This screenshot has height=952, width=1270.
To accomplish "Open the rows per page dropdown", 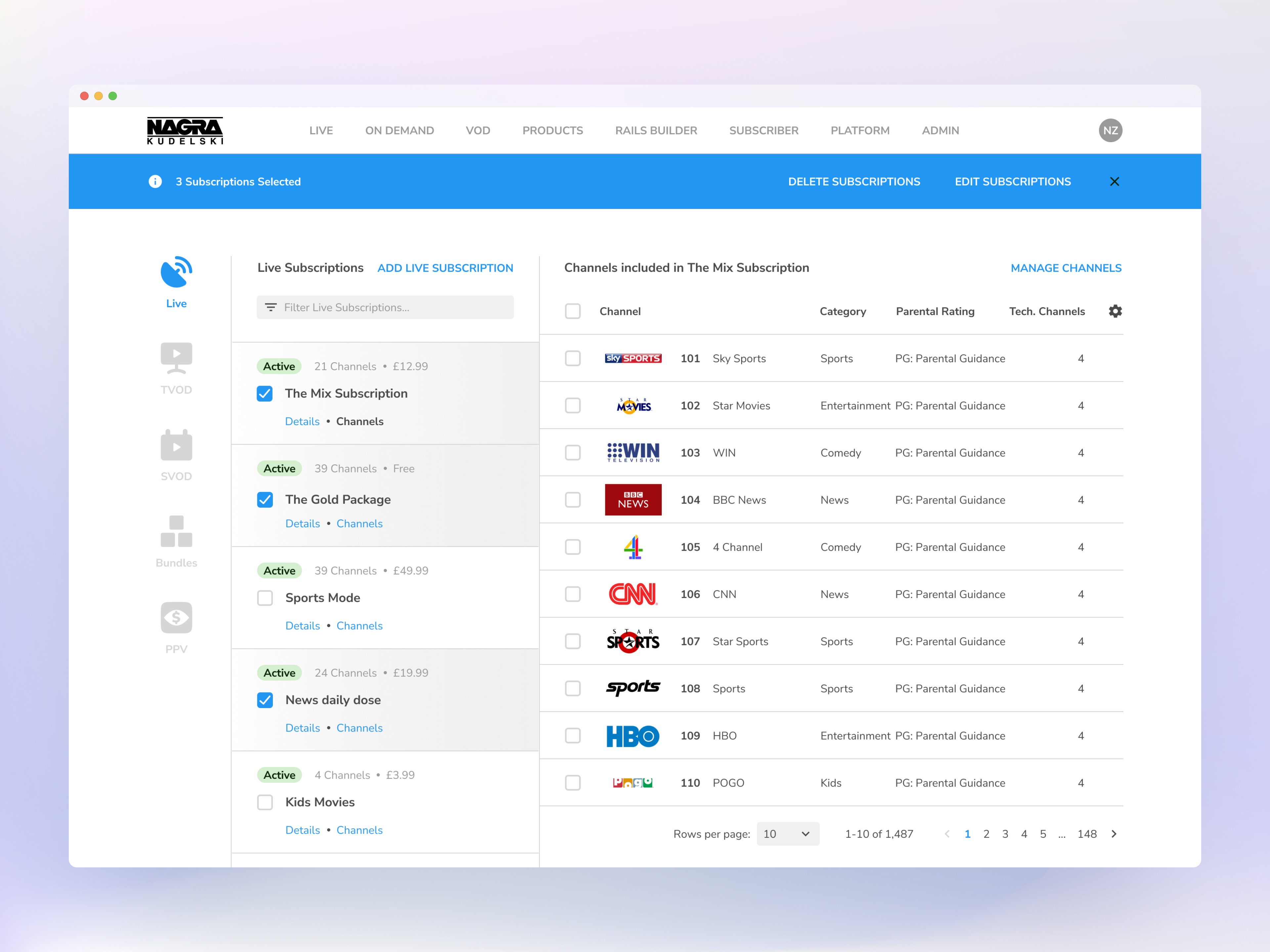I will [787, 834].
